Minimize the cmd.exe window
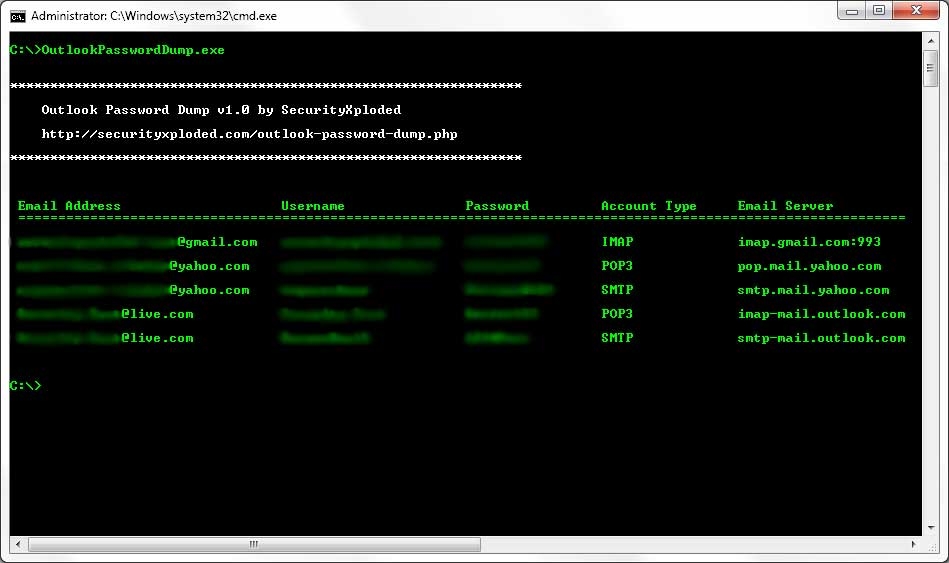 click(x=852, y=11)
